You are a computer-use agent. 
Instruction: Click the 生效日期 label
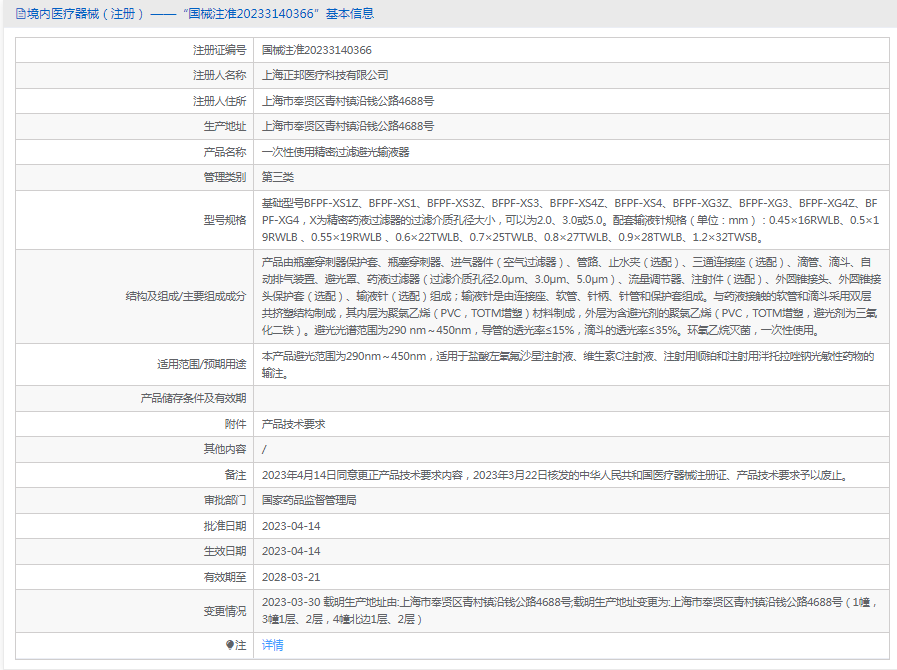tap(225, 551)
